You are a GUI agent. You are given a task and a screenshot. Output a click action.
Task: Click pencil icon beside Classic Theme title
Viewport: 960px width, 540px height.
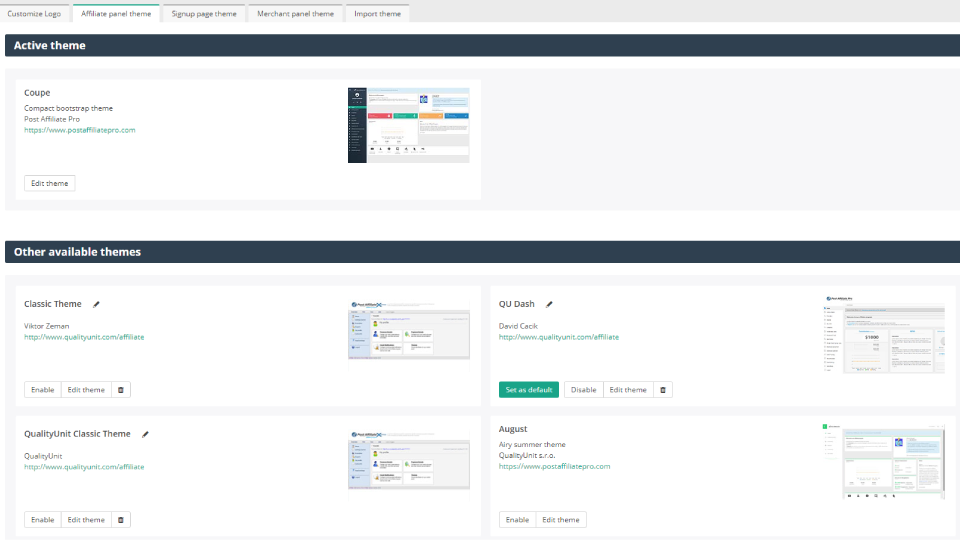tap(97, 304)
